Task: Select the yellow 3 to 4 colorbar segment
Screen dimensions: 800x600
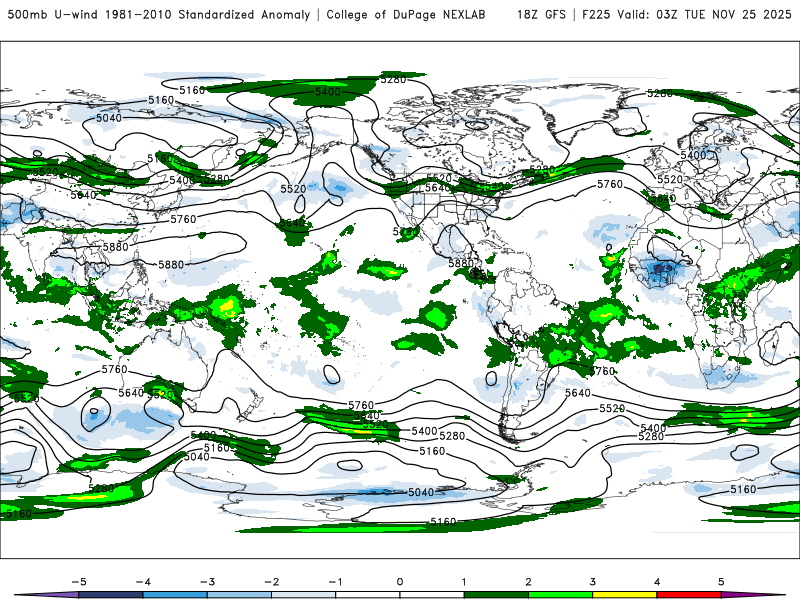Action: [x=625, y=595]
